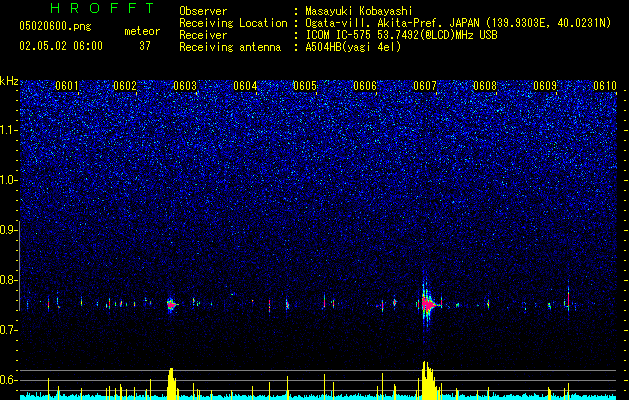
Task: Click the meteor count label
Action: (142, 31)
